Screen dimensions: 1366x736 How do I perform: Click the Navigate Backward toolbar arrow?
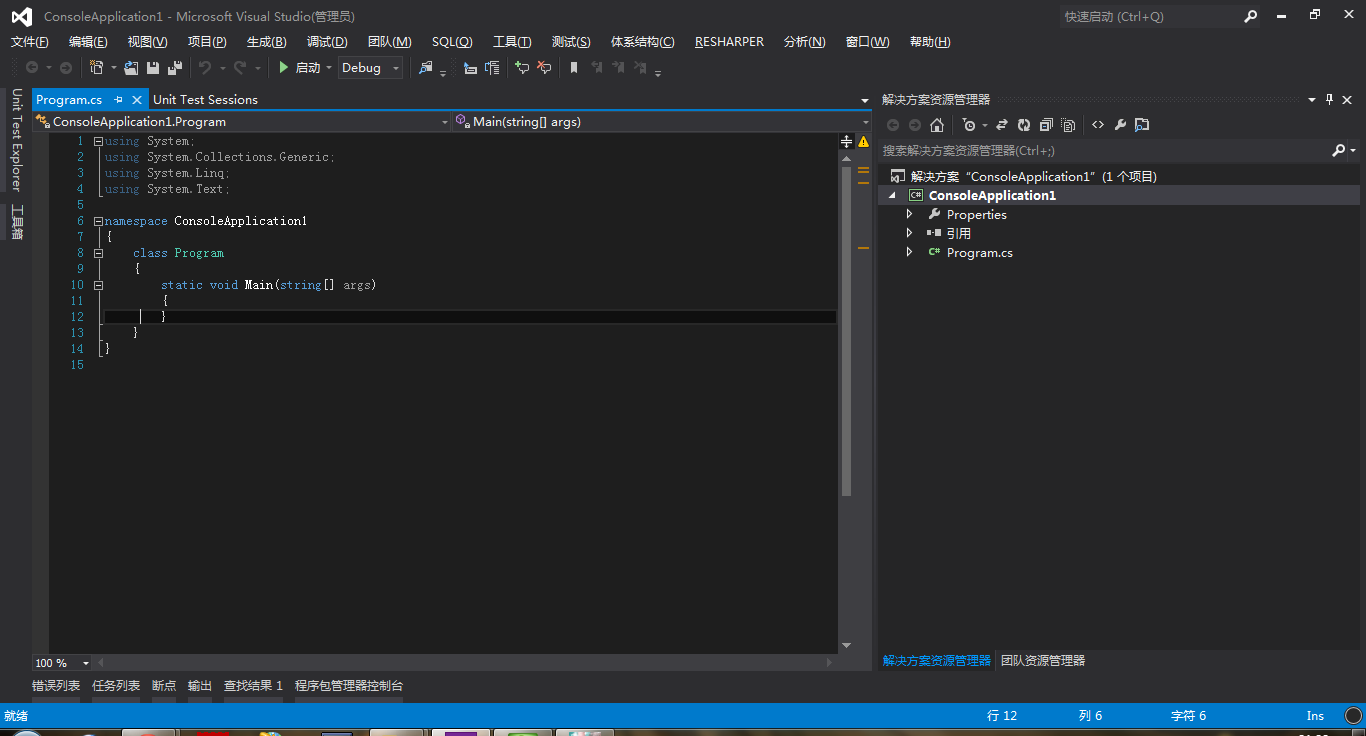click(32, 67)
